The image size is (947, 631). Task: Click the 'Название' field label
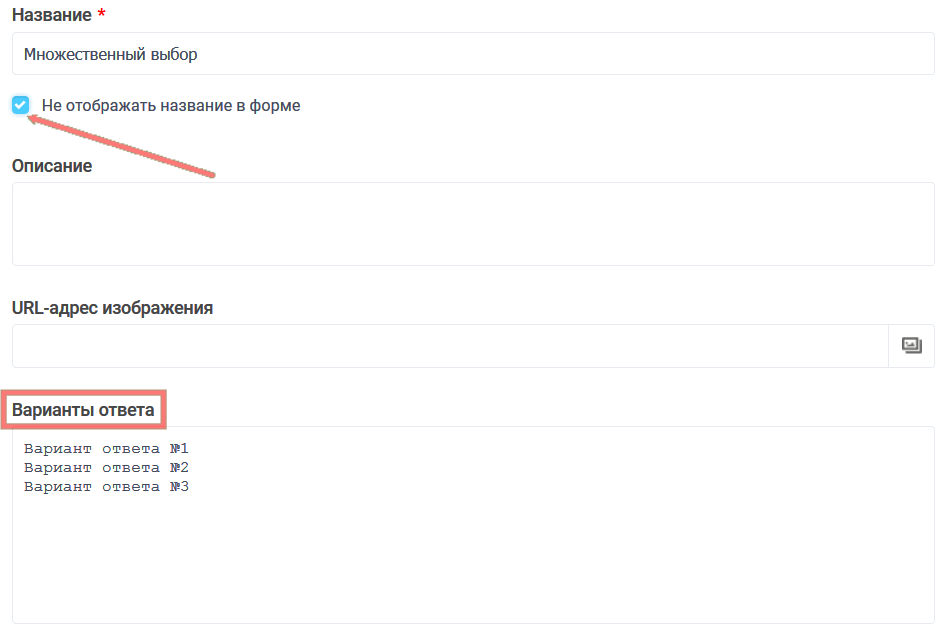[x=50, y=15]
